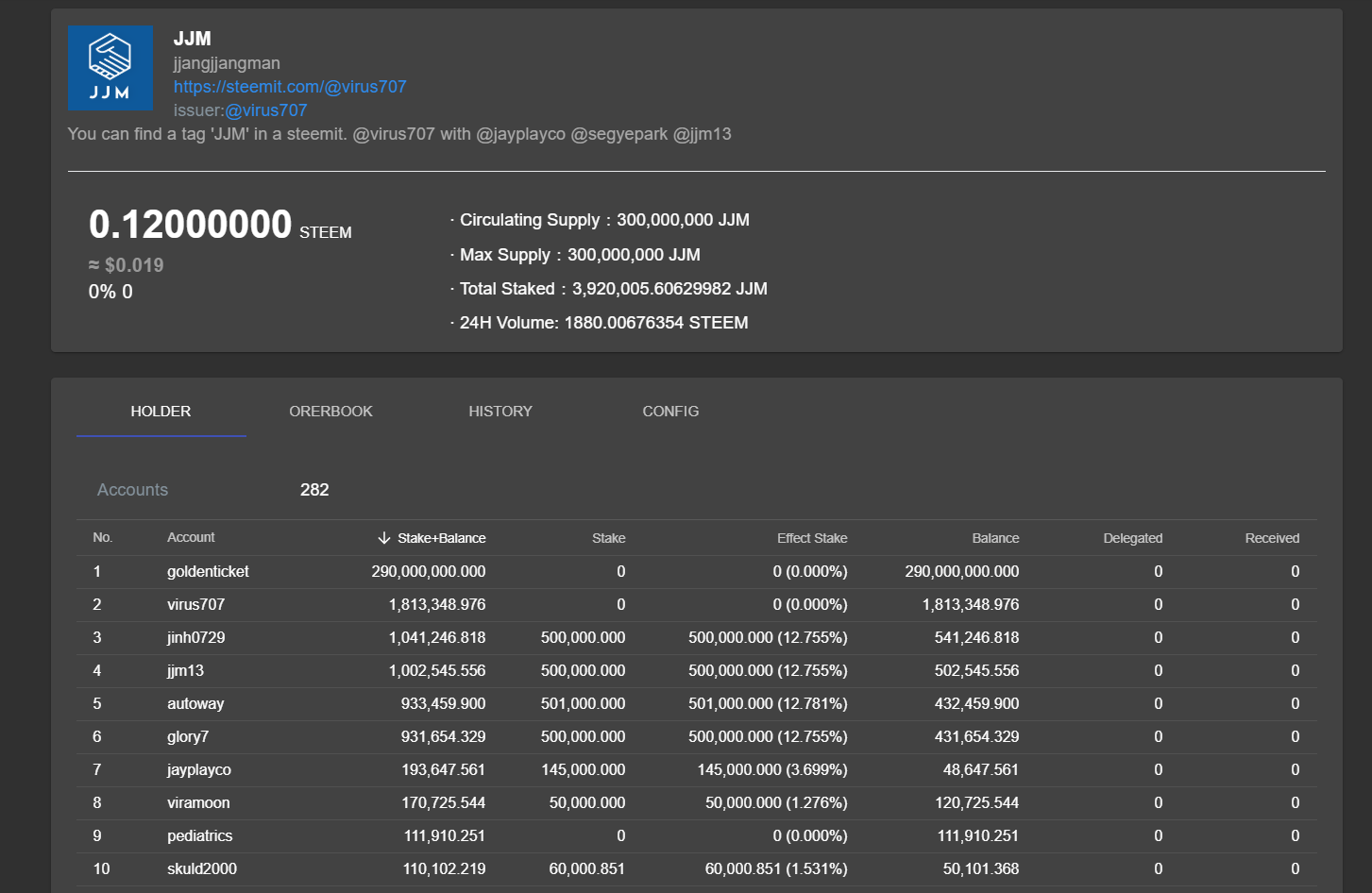Click the Account column header

191,537
